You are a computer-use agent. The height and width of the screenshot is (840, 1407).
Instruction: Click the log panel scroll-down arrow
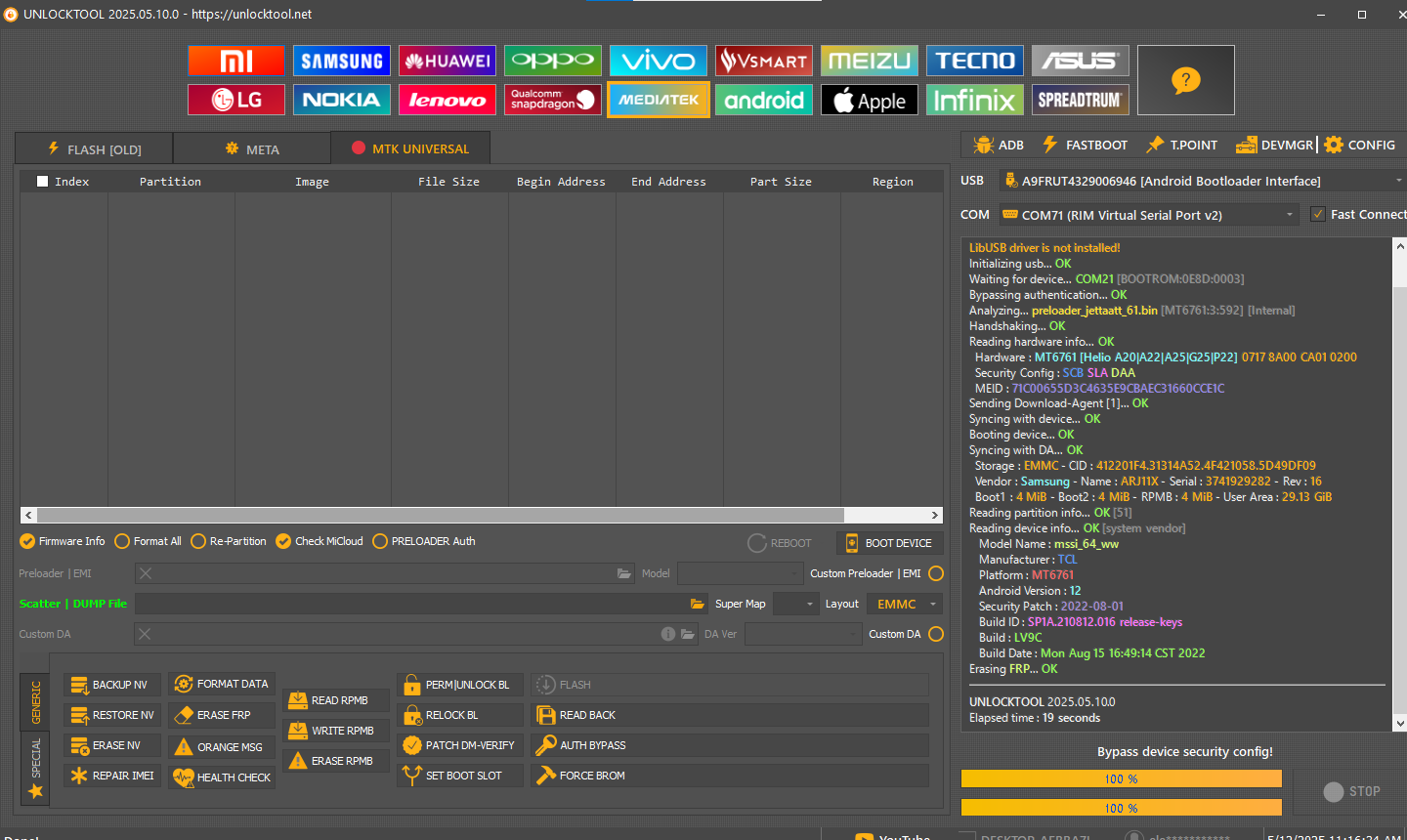click(x=1399, y=723)
